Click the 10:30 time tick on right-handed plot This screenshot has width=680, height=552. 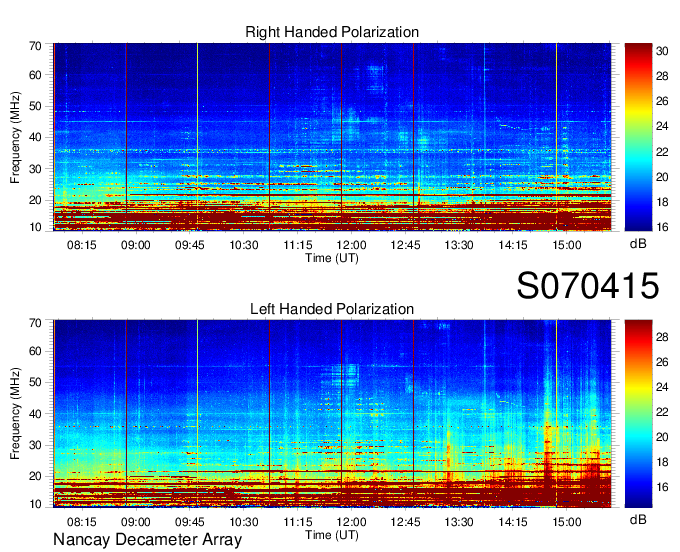(244, 245)
